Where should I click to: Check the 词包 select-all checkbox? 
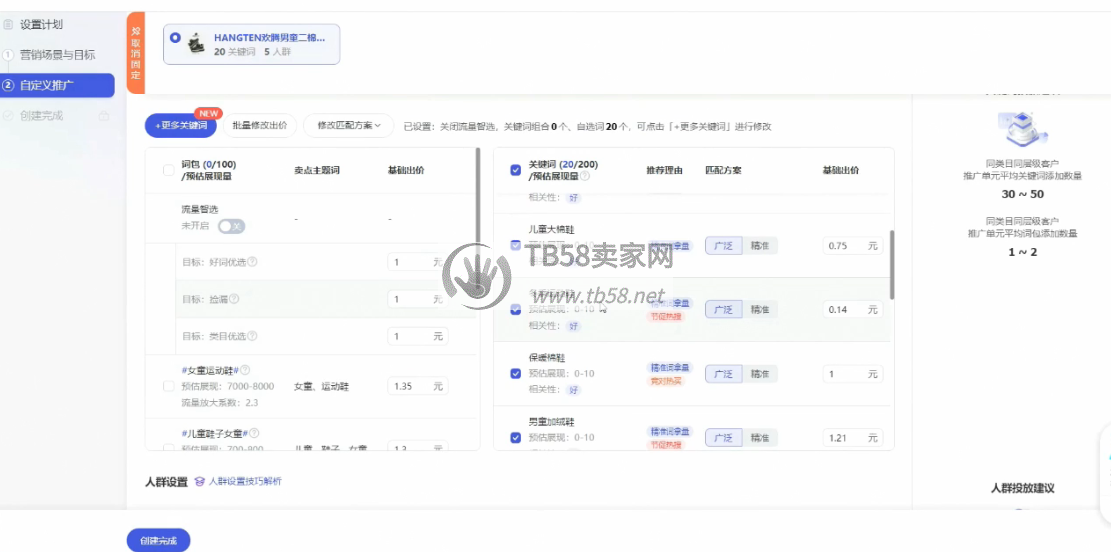pos(168,171)
